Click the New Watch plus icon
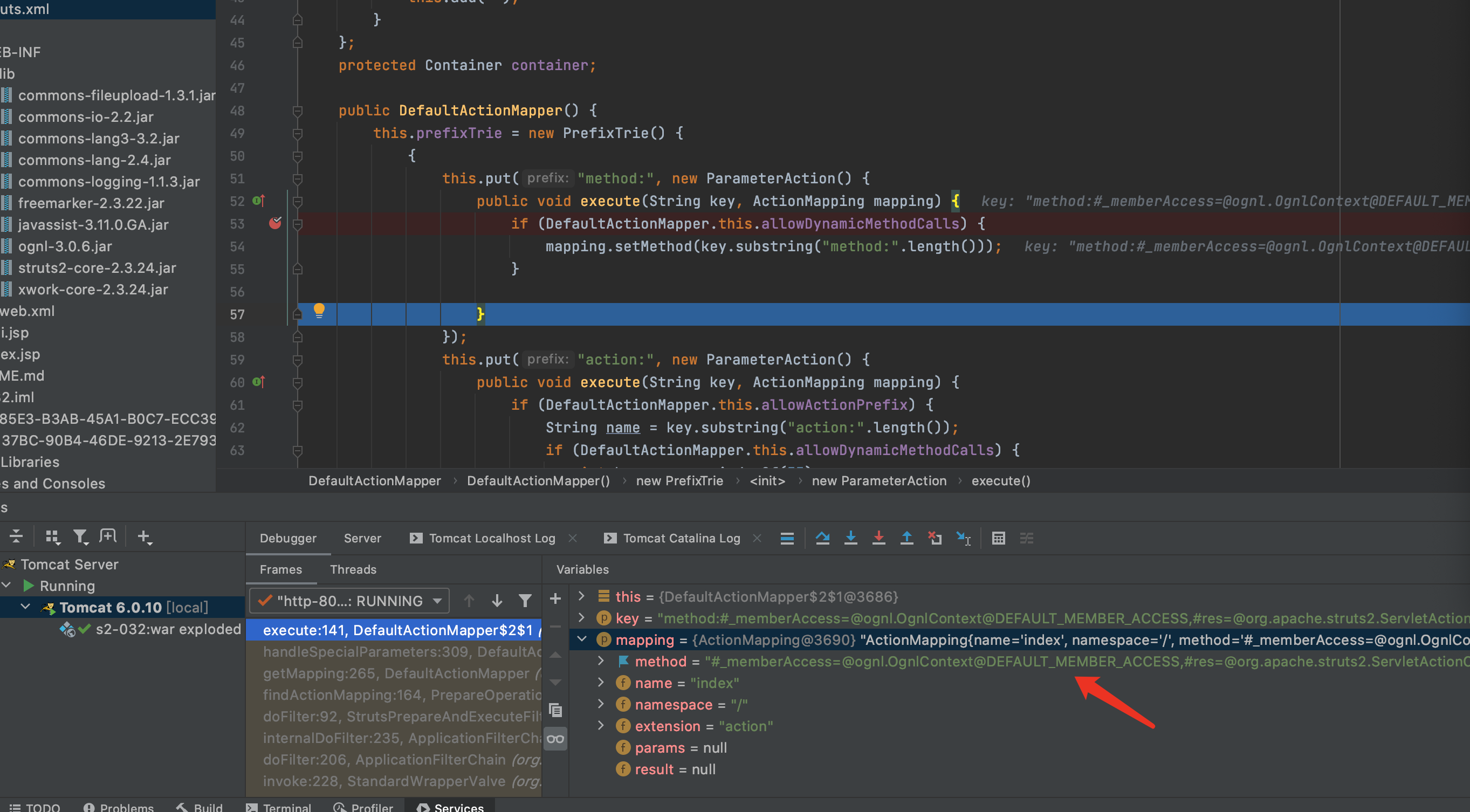The width and height of the screenshot is (1470, 812). tap(555, 598)
